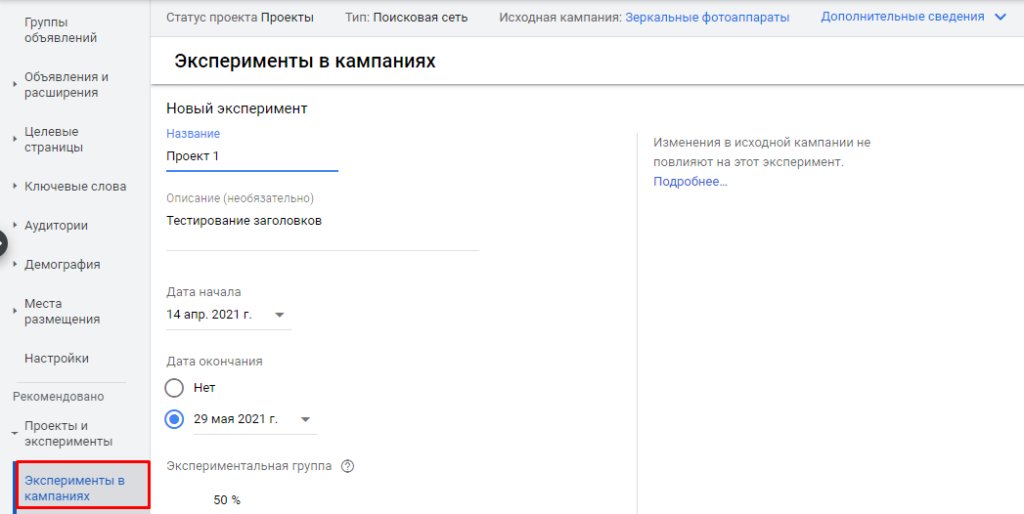Click description field Тестирование заголовков
Viewport: 1024px width, 514px height.
coord(323,229)
